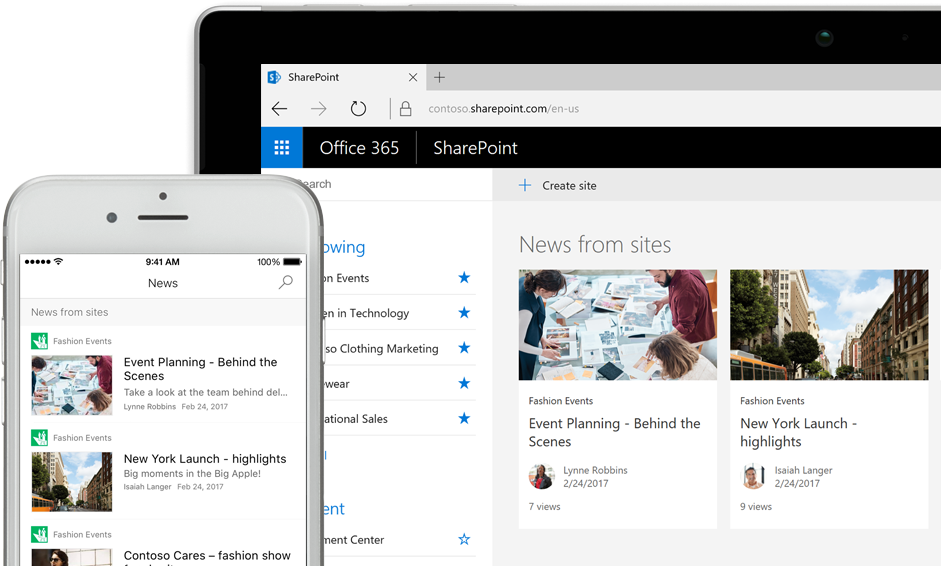
Task: Tap the phone Wi-Fi signal icon
Action: point(58,261)
